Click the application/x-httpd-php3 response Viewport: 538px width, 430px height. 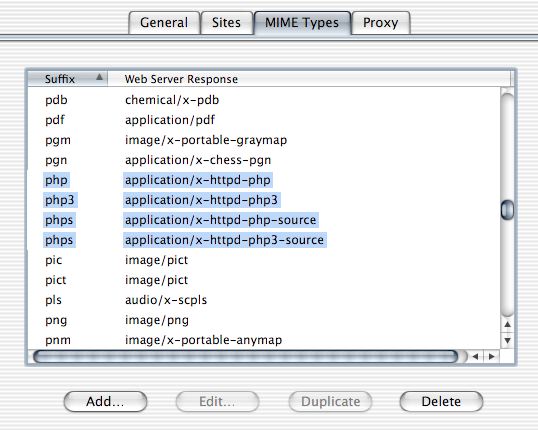202,200
